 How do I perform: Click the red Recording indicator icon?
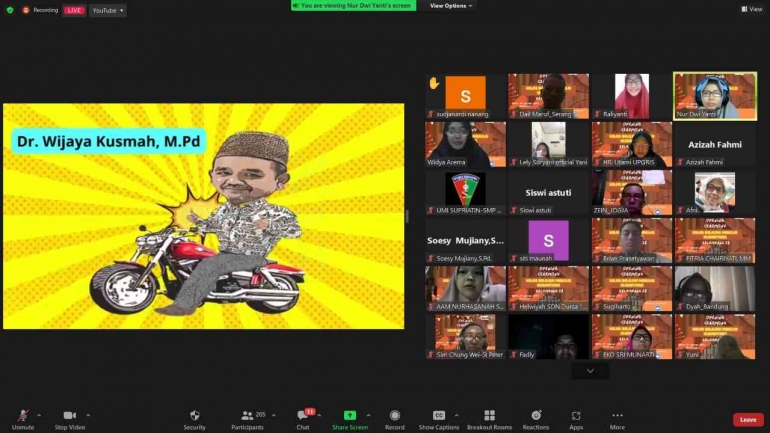click(x=26, y=10)
